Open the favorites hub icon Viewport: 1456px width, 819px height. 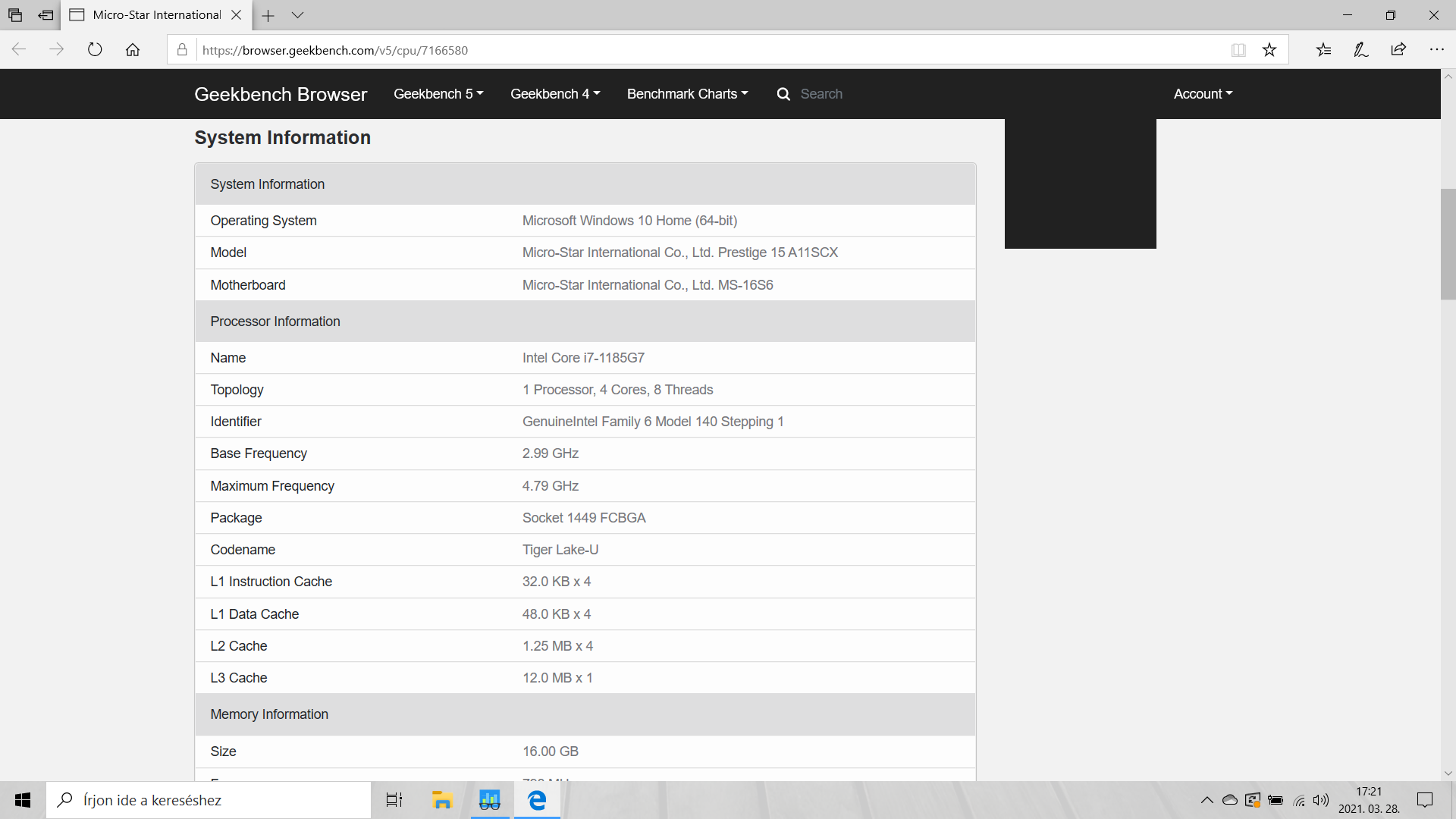point(1323,50)
